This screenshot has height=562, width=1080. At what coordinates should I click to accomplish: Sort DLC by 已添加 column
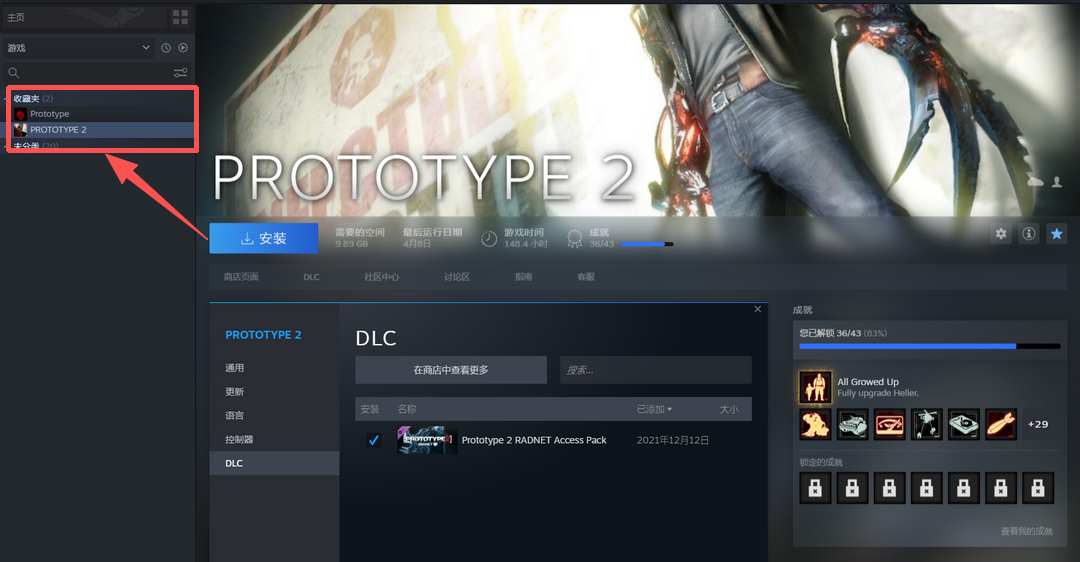654,409
